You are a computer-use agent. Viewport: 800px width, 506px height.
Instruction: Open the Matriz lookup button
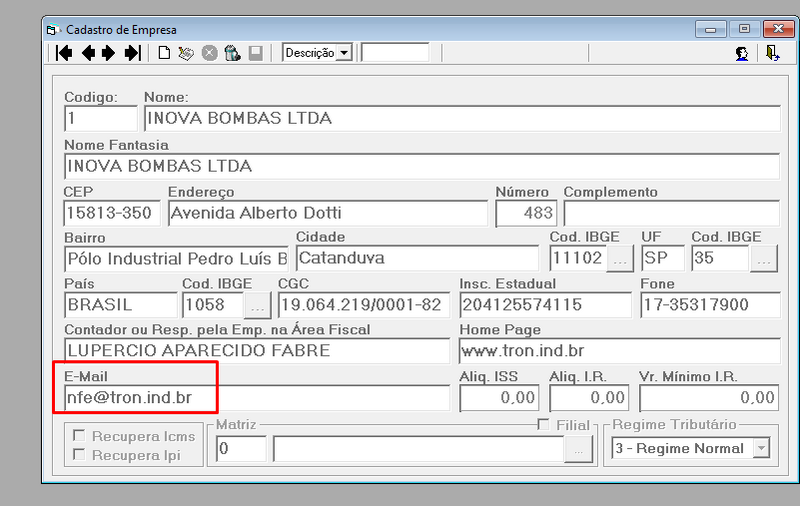coord(578,449)
